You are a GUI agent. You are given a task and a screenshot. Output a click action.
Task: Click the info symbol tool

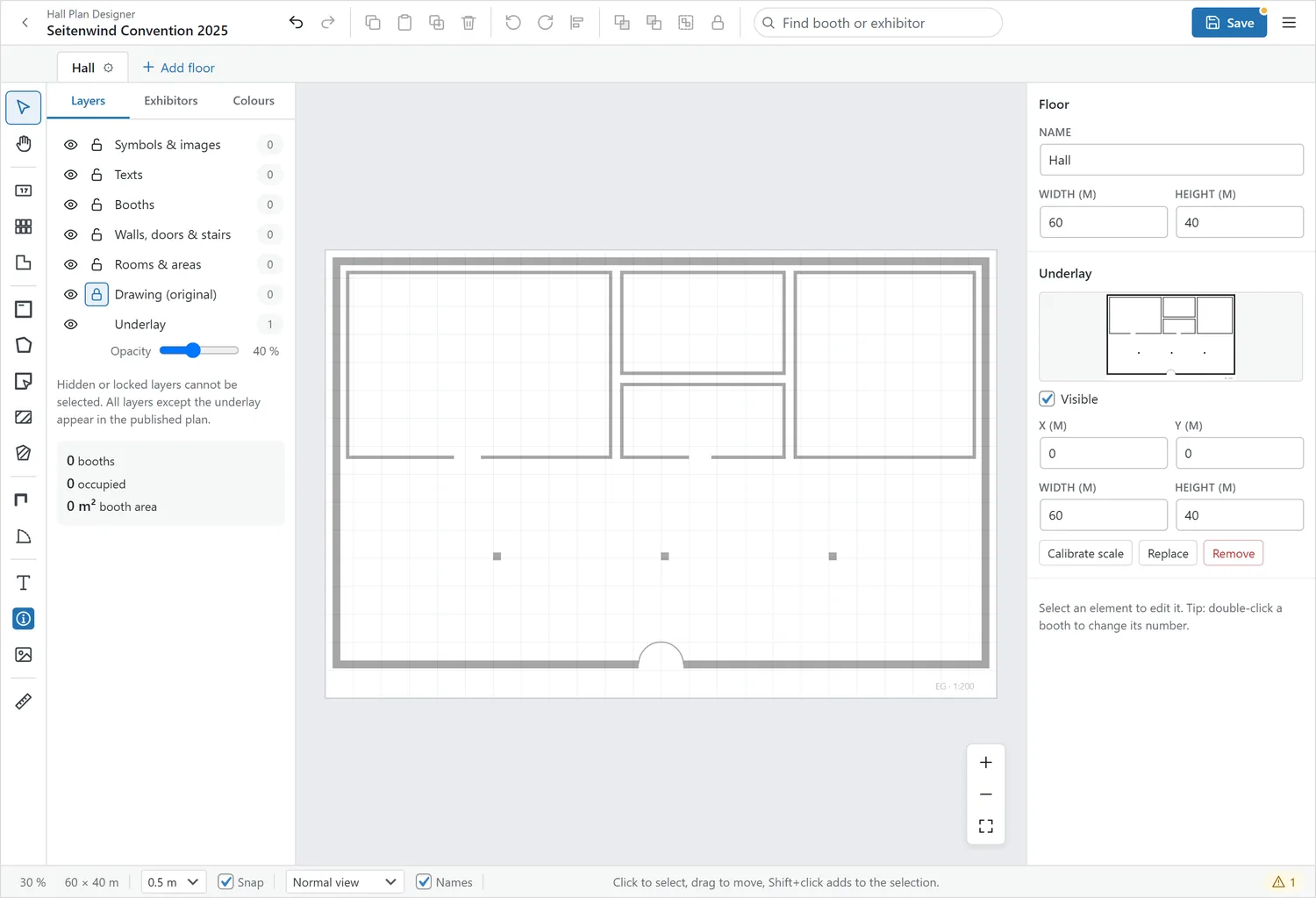tap(24, 619)
